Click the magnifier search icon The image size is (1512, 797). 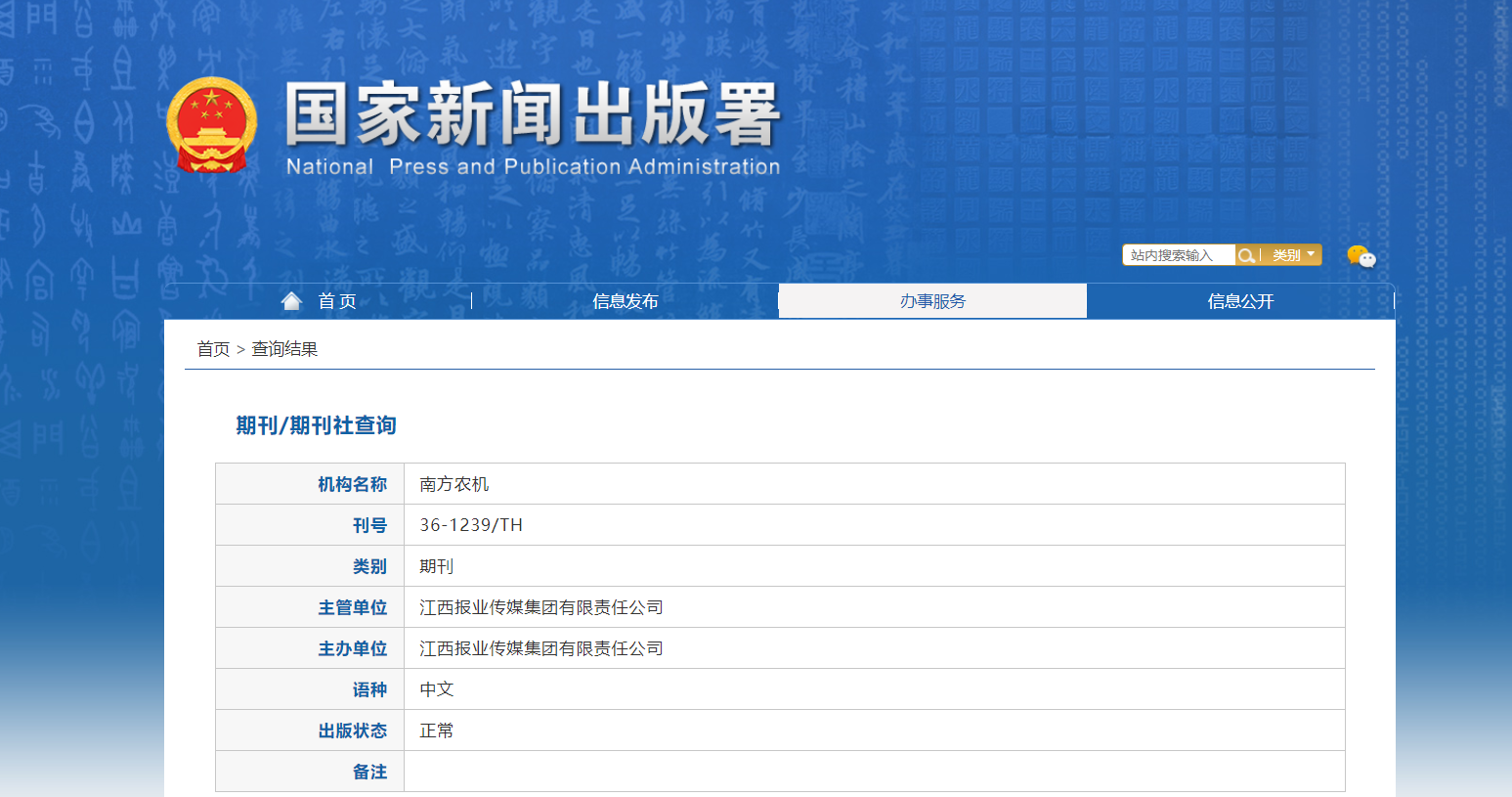[1246, 255]
